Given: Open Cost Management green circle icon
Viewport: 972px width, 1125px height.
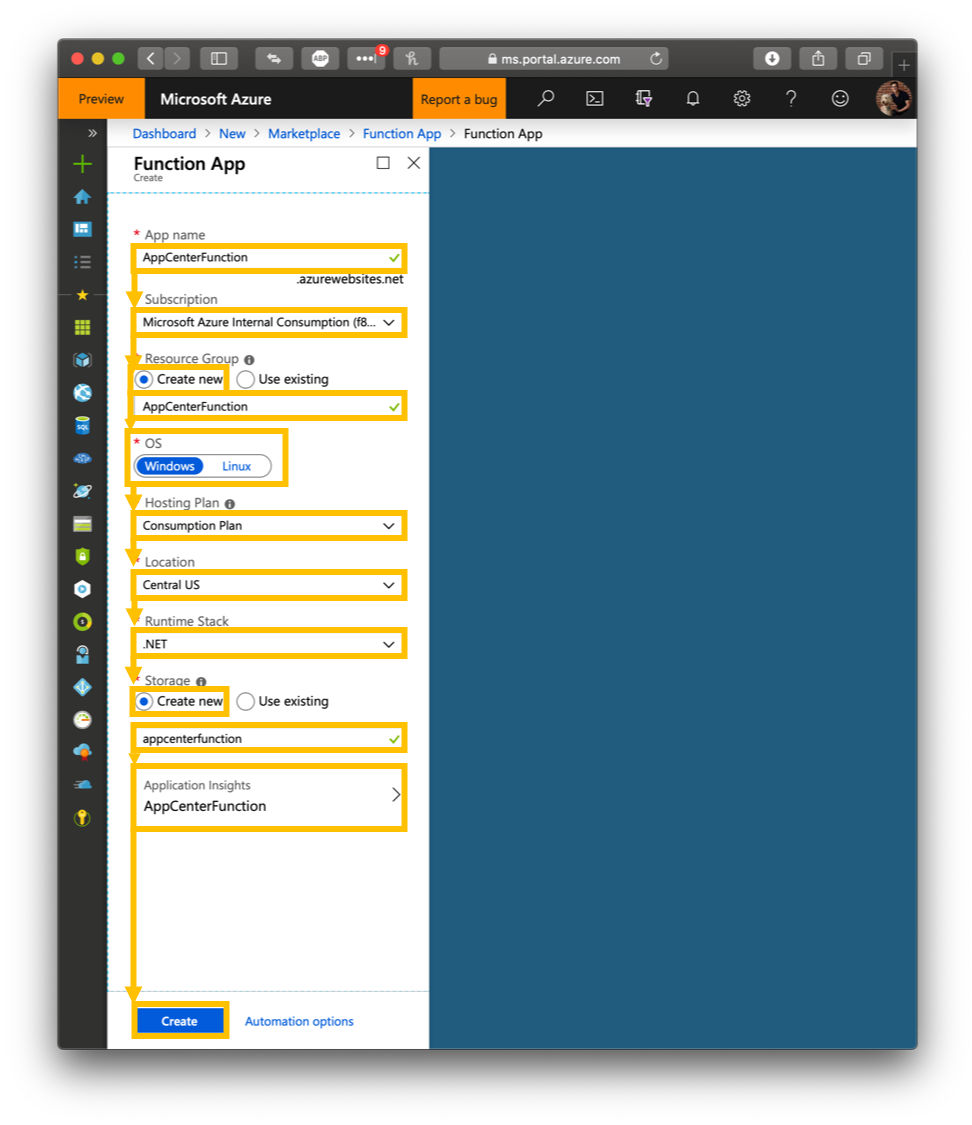Looking at the screenshot, I should (82, 621).
